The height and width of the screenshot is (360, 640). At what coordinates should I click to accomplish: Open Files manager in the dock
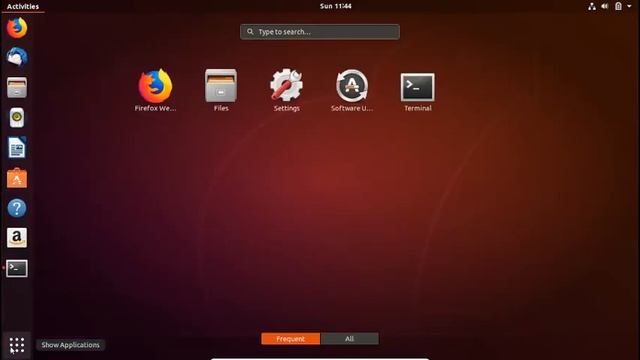17,87
